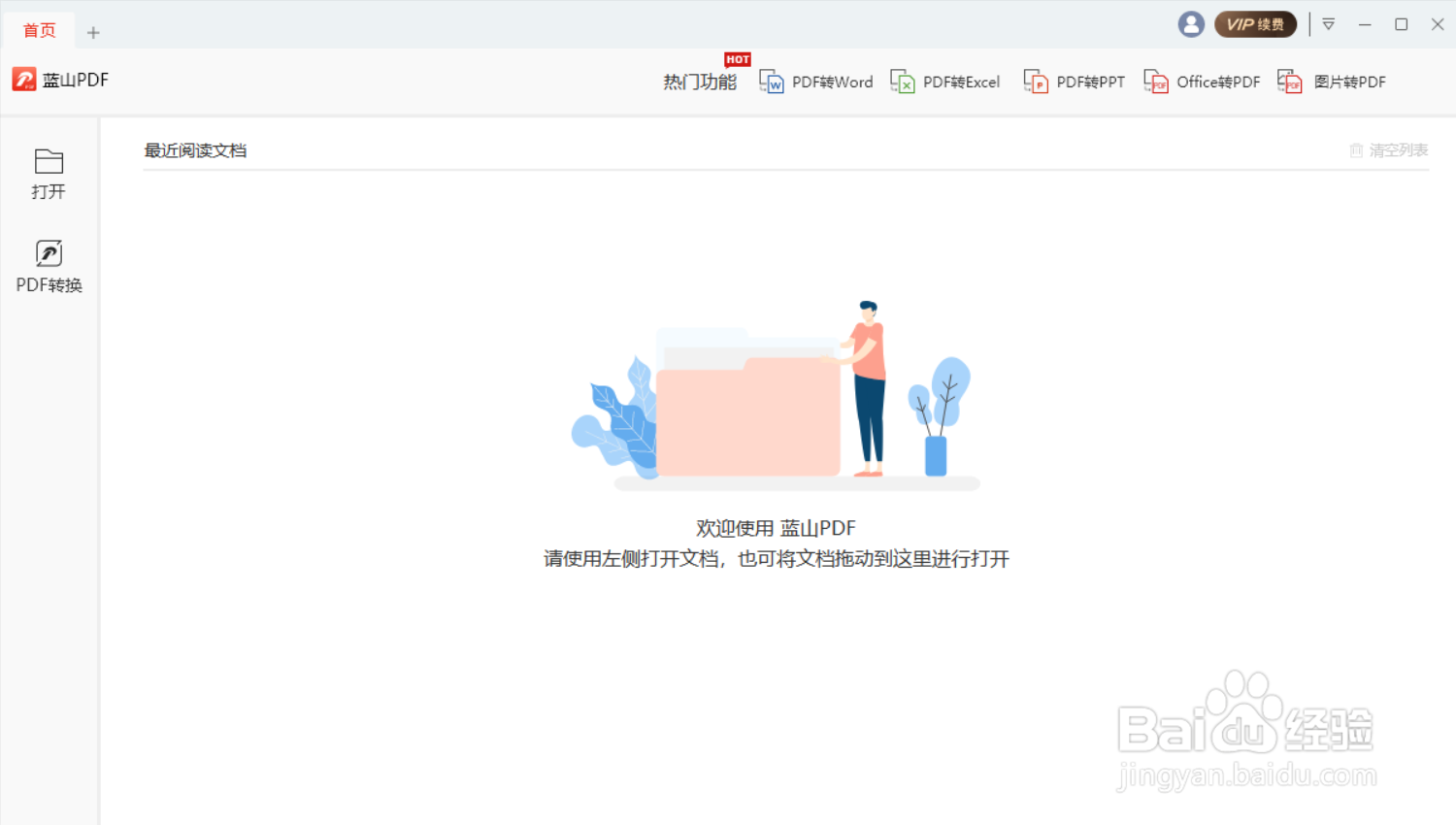Open the PDF转换 sidebar tool

pos(49,267)
